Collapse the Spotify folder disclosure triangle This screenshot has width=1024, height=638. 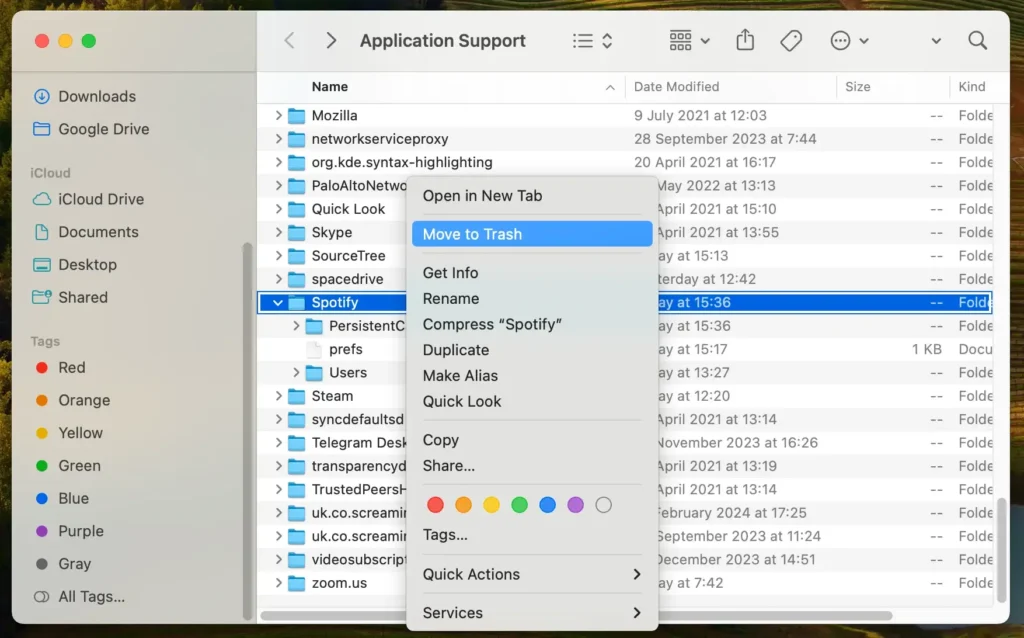pyautogui.click(x=277, y=302)
